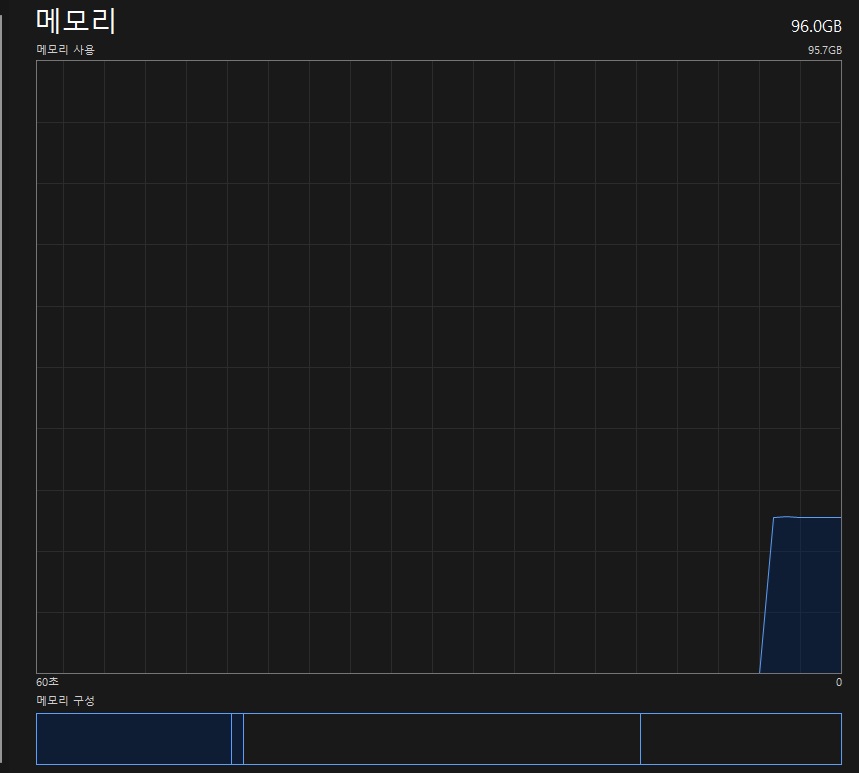Click the right end of usage line
This screenshot has height=775, width=859.
tap(840, 517)
